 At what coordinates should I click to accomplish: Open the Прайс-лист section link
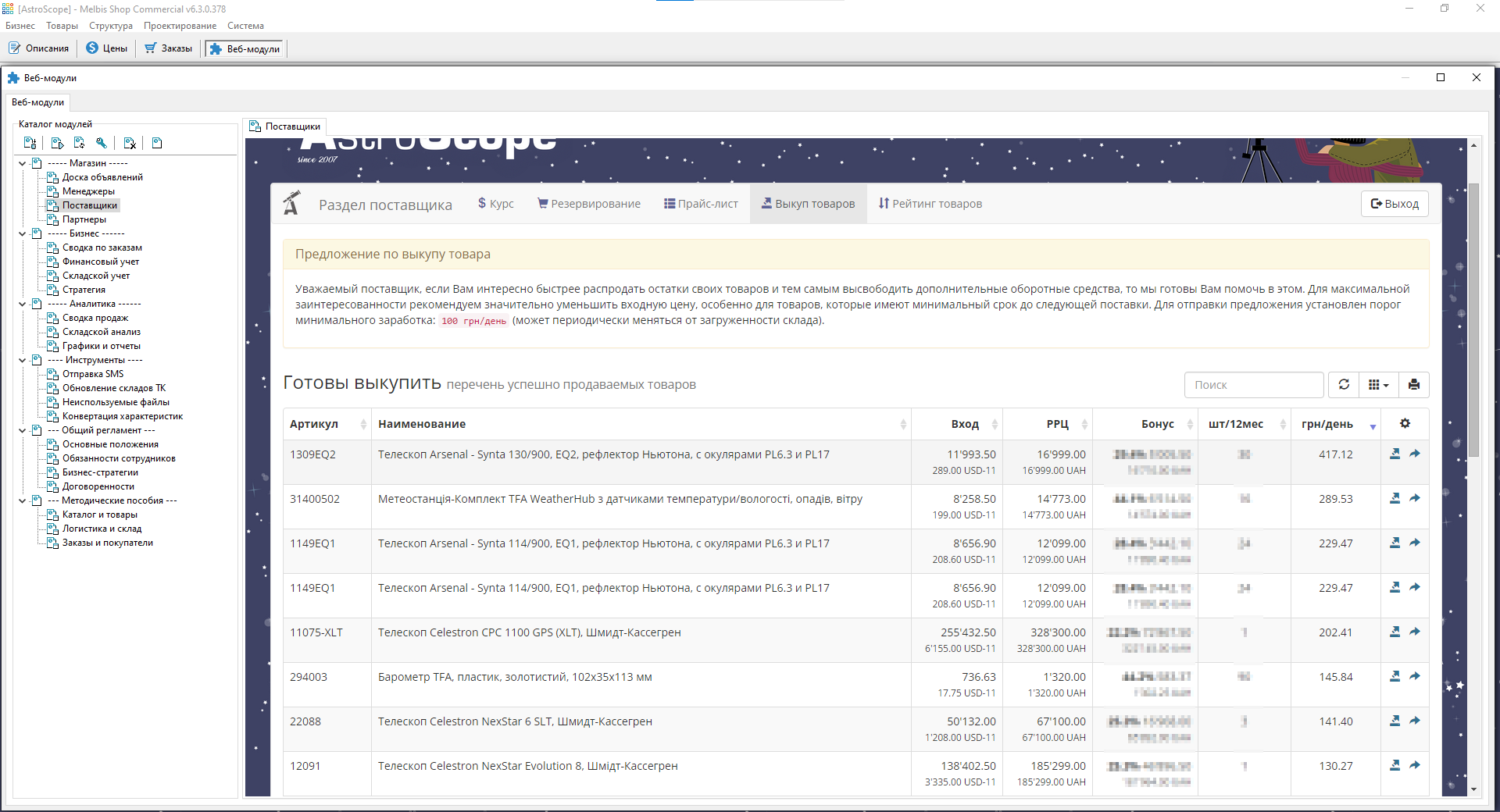click(701, 203)
